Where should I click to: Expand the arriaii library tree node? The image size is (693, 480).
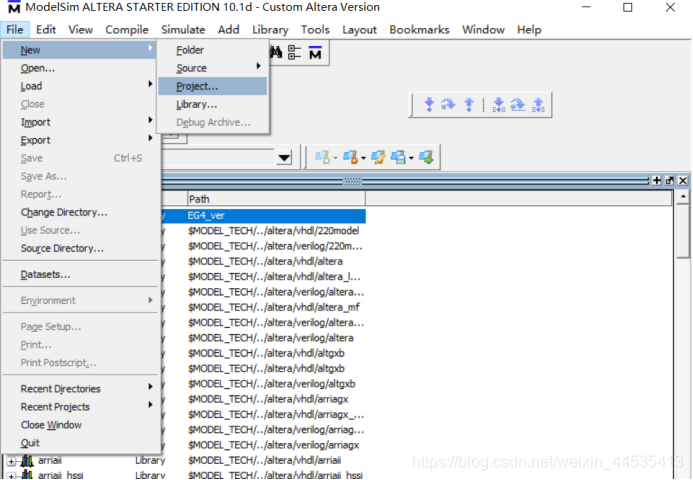coord(11,461)
